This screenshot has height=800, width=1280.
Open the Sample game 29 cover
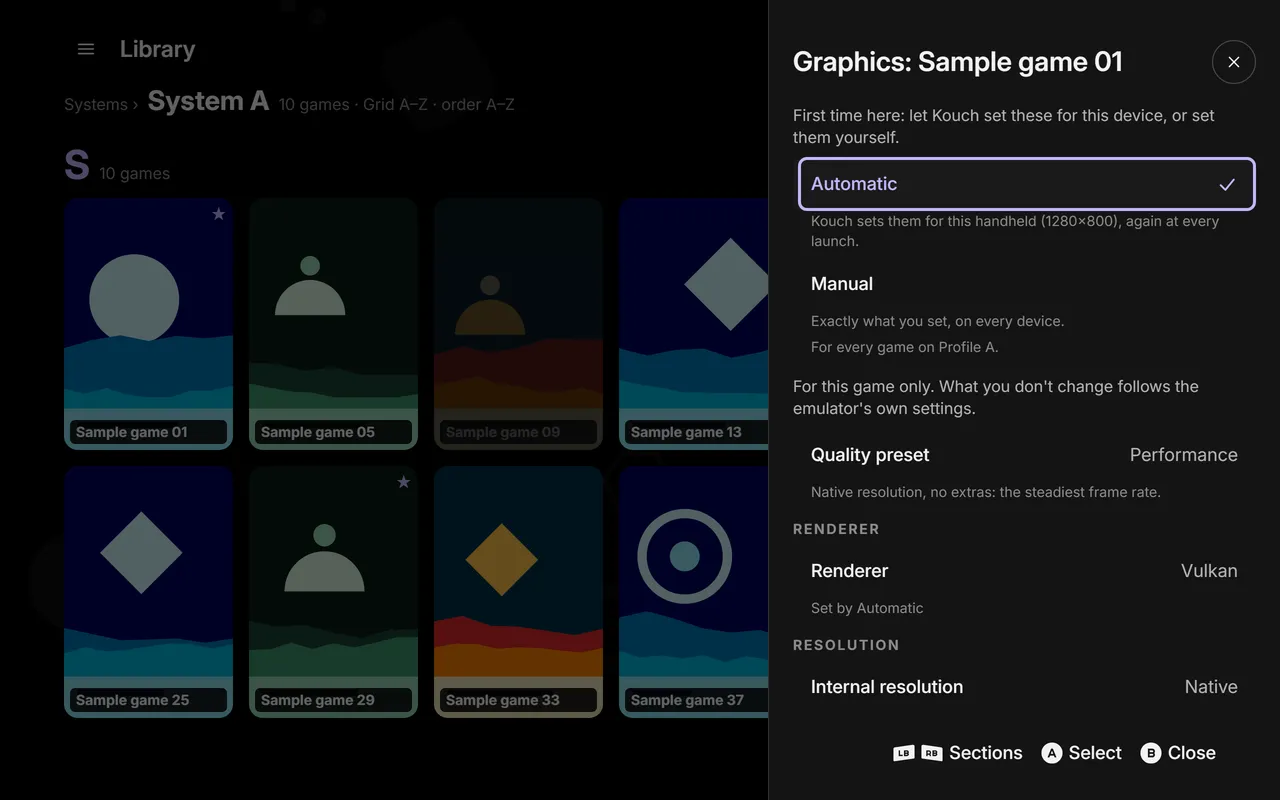(x=334, y=592)
